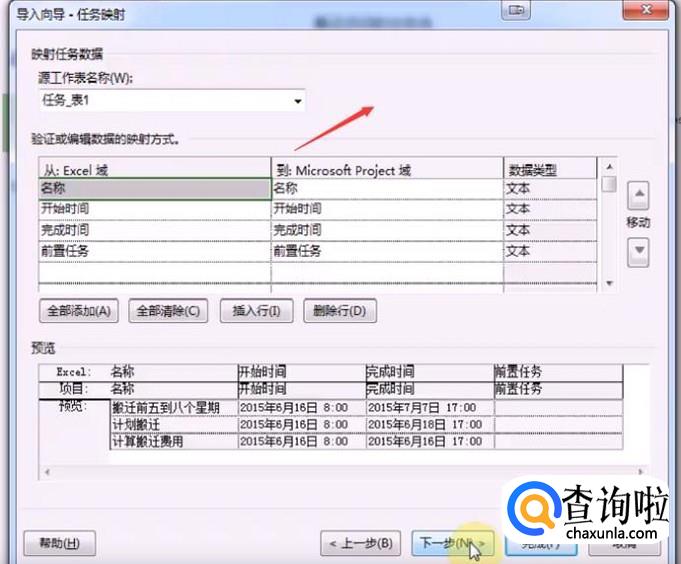Screen dimensions: 681x564
Task: Select Project field cell 开始时间
Action: [x=387, y=209]
